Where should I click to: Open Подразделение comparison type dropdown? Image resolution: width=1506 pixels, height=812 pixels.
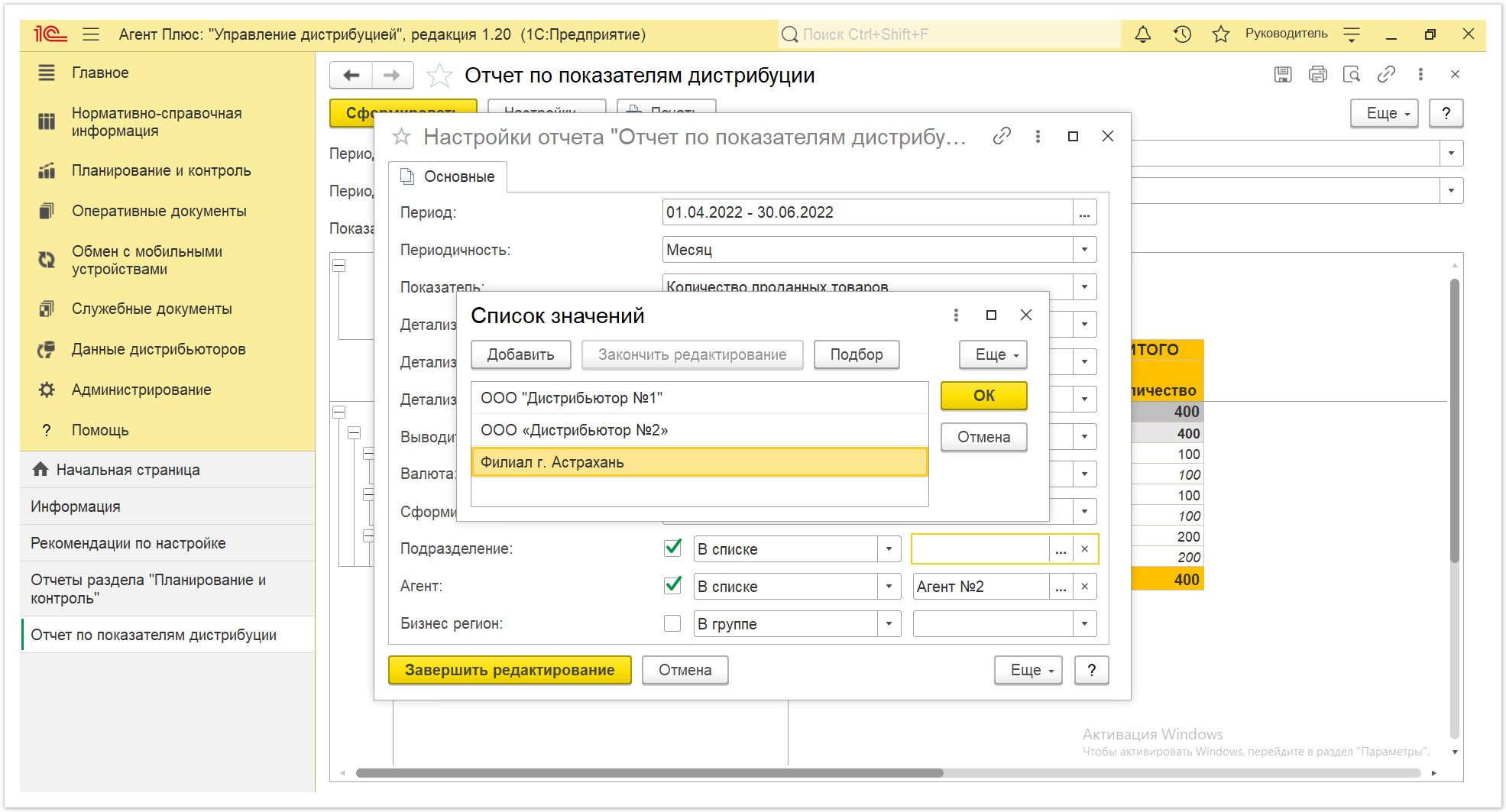(889, 548)
